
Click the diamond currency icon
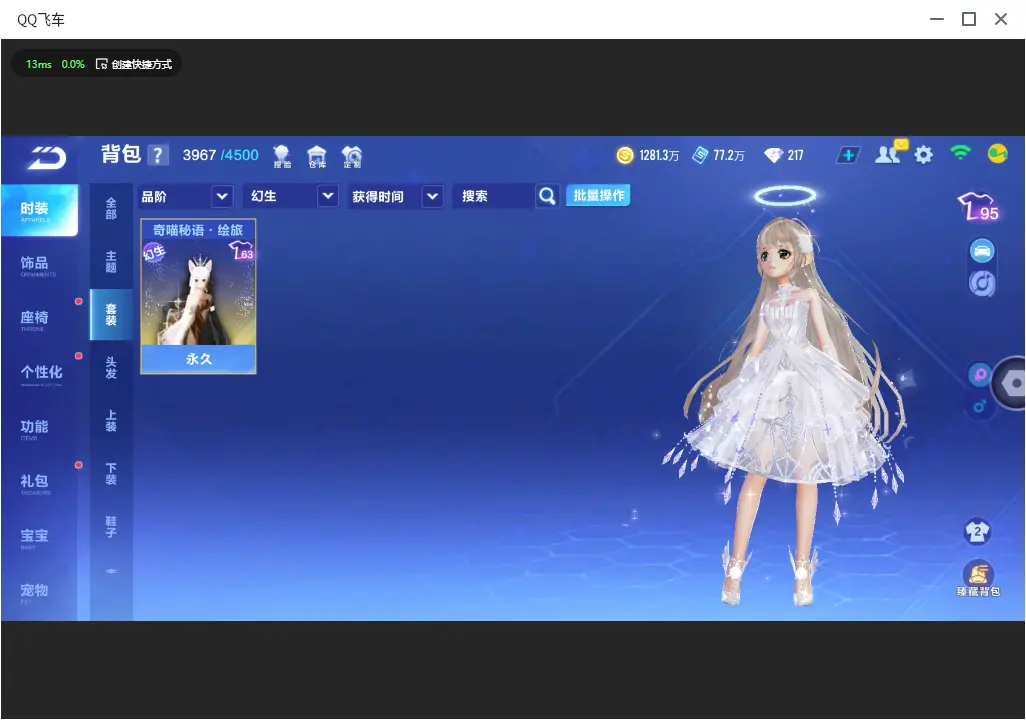[x=773, y=155]
